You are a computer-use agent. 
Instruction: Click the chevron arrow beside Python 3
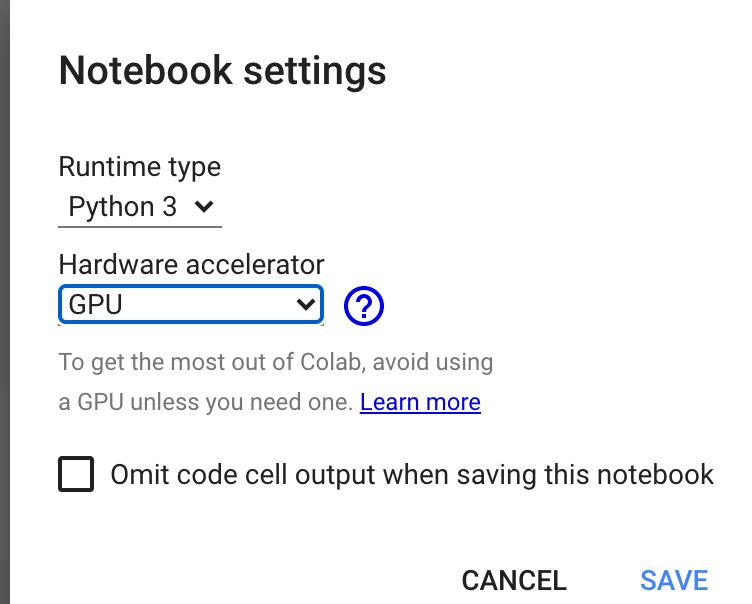pos(204,207)
